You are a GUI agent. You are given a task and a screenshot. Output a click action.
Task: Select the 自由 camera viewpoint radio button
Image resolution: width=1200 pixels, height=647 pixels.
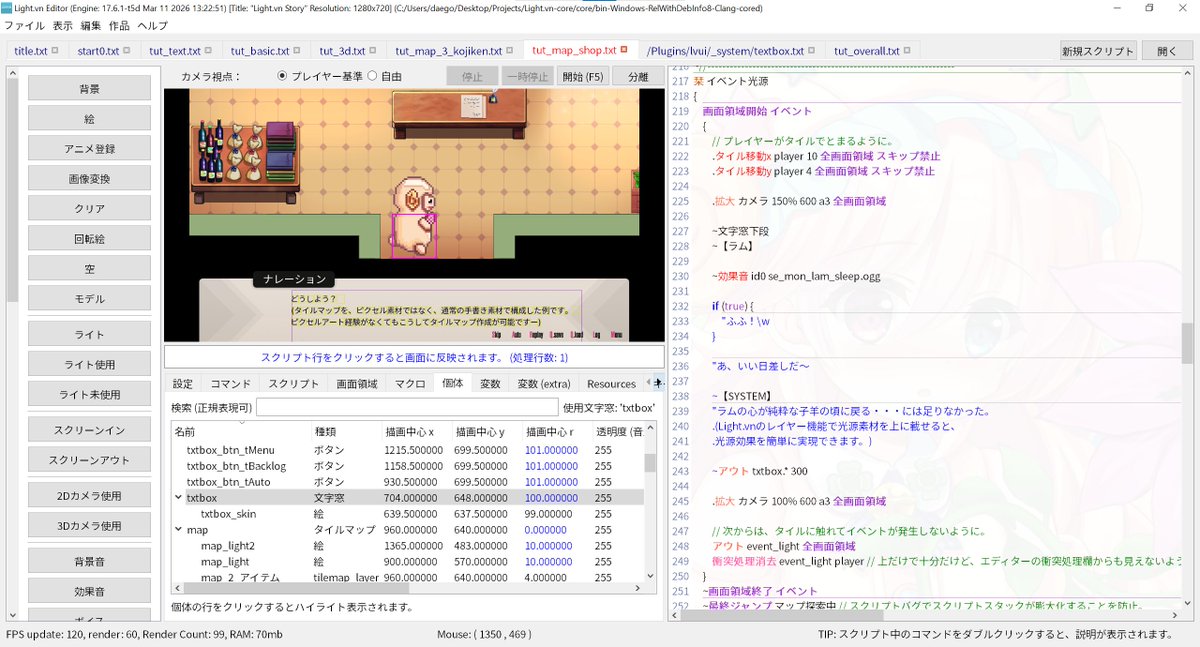pos(372,76)
